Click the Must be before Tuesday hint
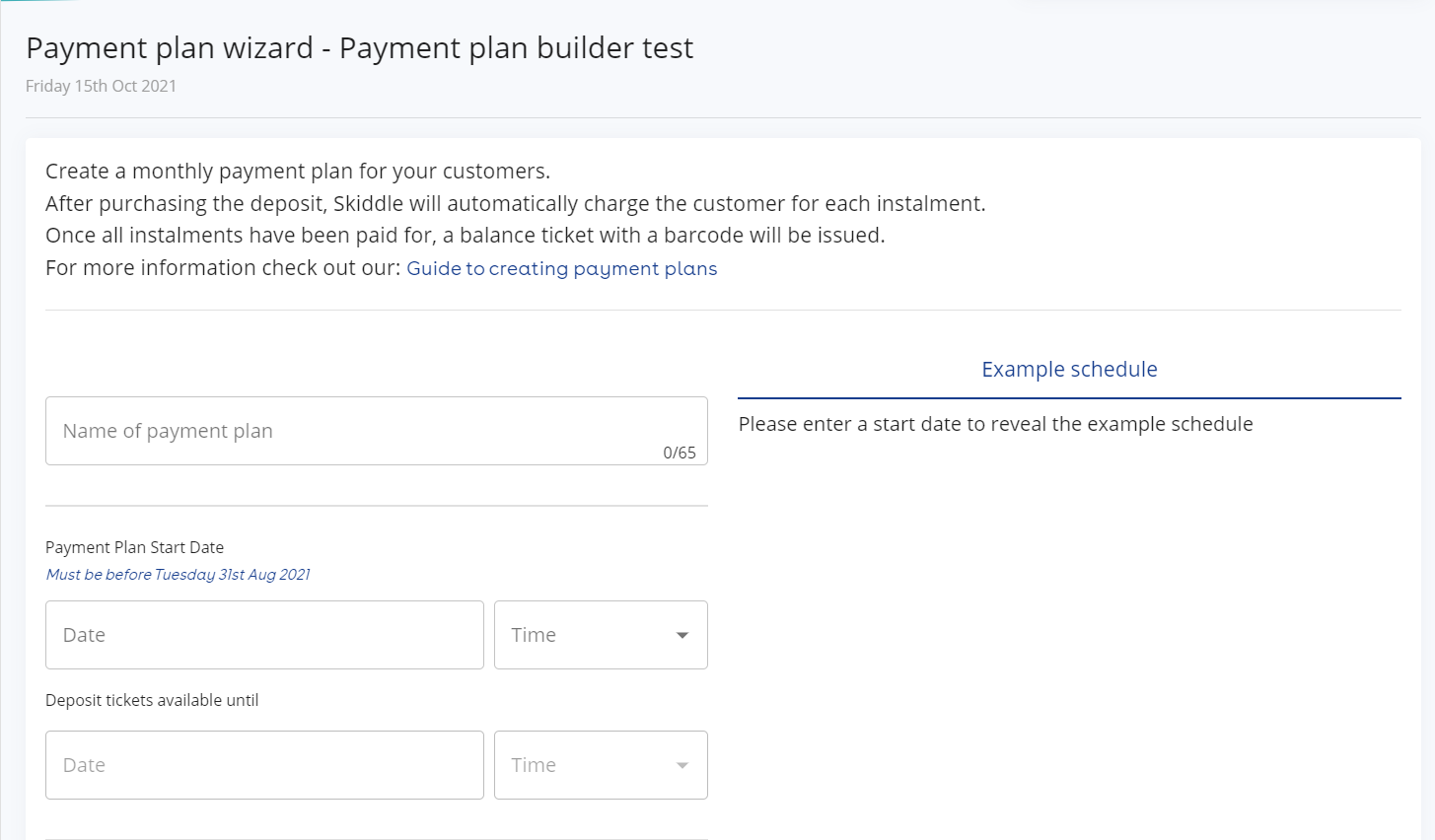The width and height of the screenshot is (1435, 840). 178,575
